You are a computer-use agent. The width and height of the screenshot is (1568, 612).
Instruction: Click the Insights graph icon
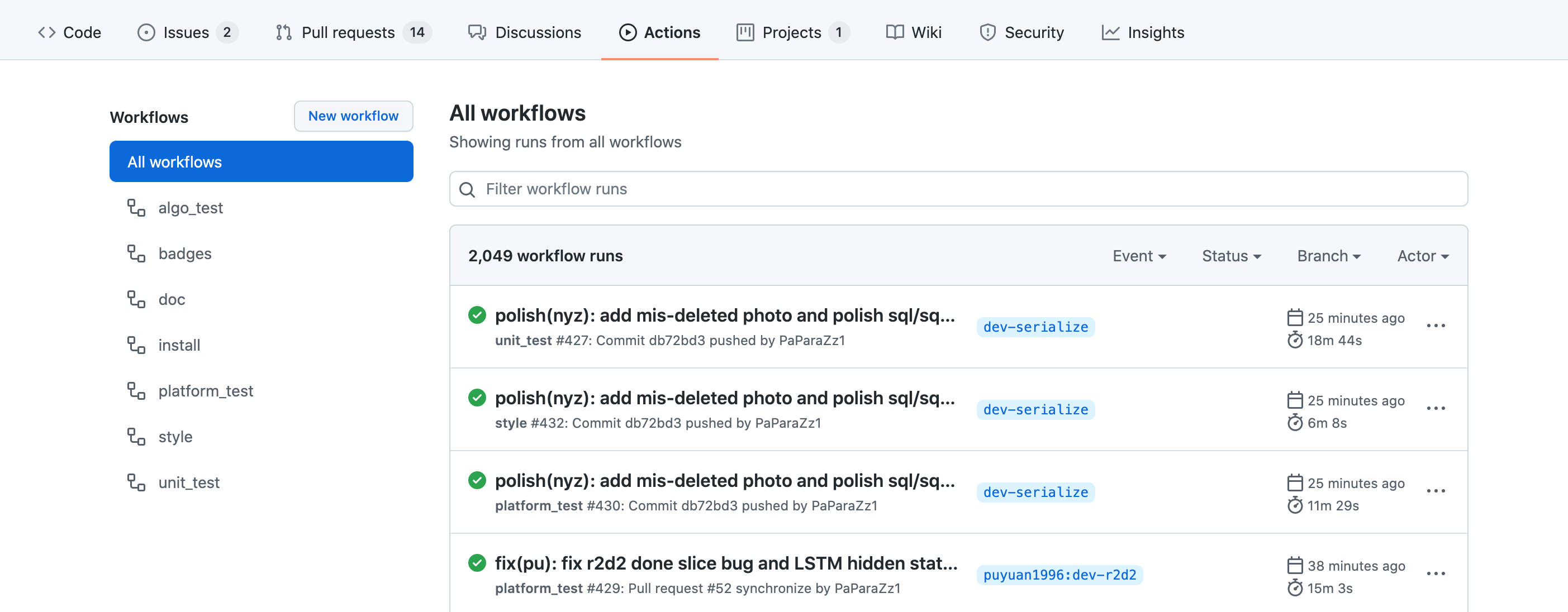point(1110,32)
